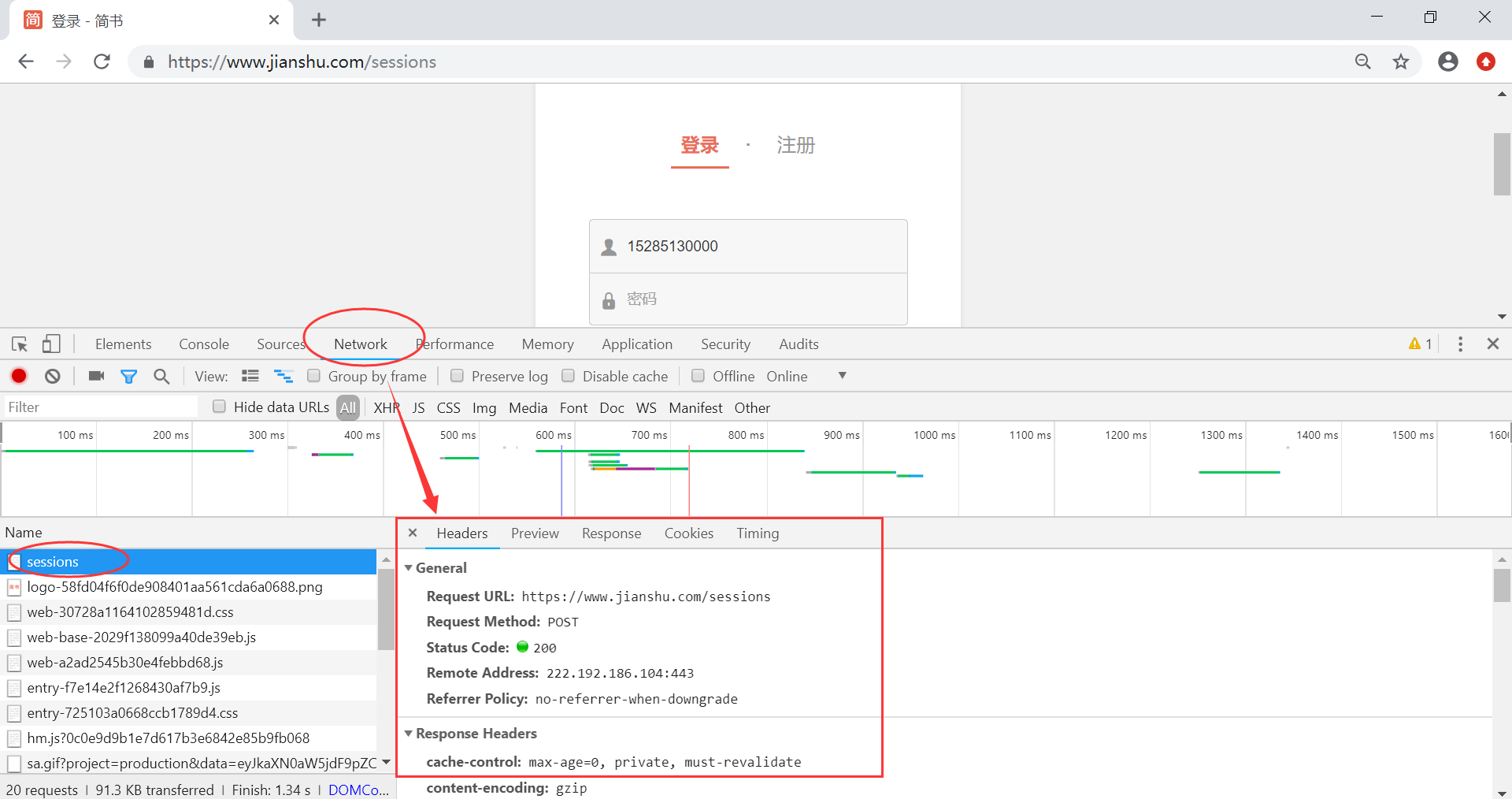Check the Disable cache option
This screenshot has height=799, width=1512.
click(568, 376)
